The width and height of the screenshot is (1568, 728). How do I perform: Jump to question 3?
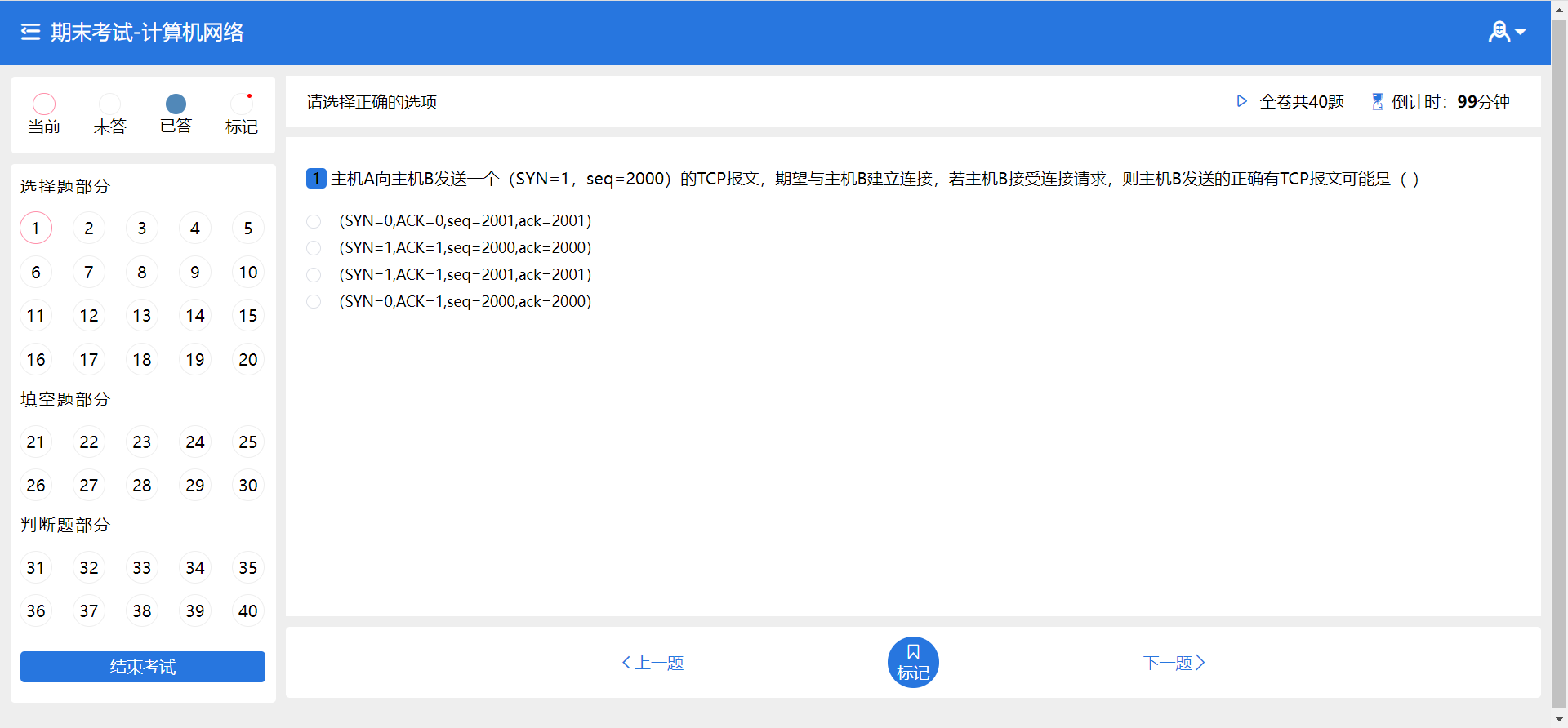(142, 228)
